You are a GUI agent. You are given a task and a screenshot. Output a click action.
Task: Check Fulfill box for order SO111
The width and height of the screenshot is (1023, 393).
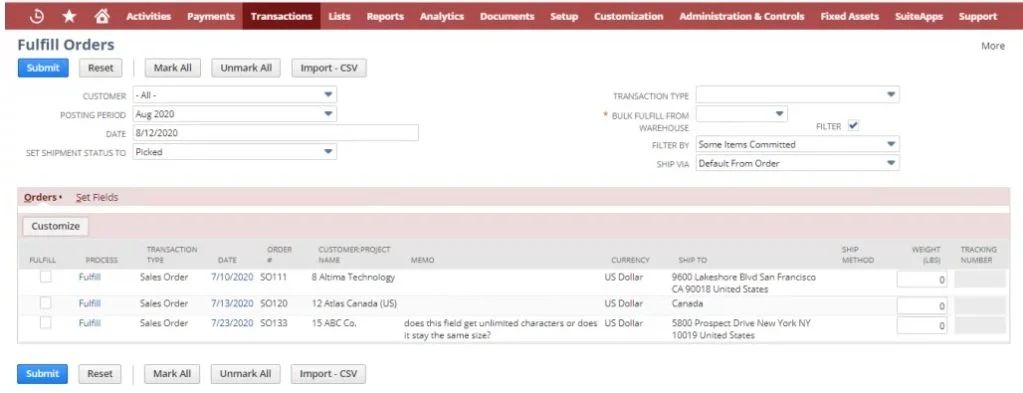pos(45,277)
